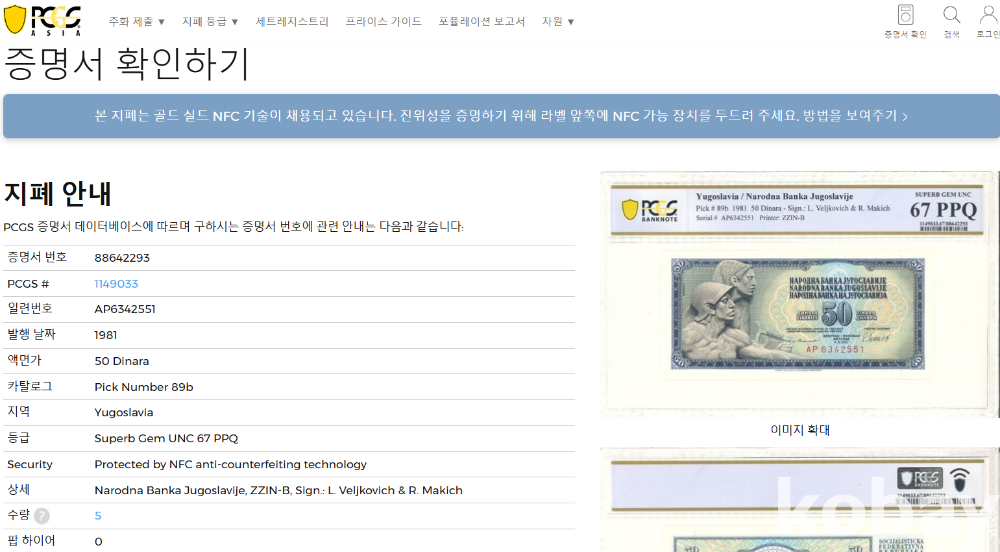Select the 50 Dinara denomination value
Viewport: 1000px width, 552px height.
click(122, 361)
